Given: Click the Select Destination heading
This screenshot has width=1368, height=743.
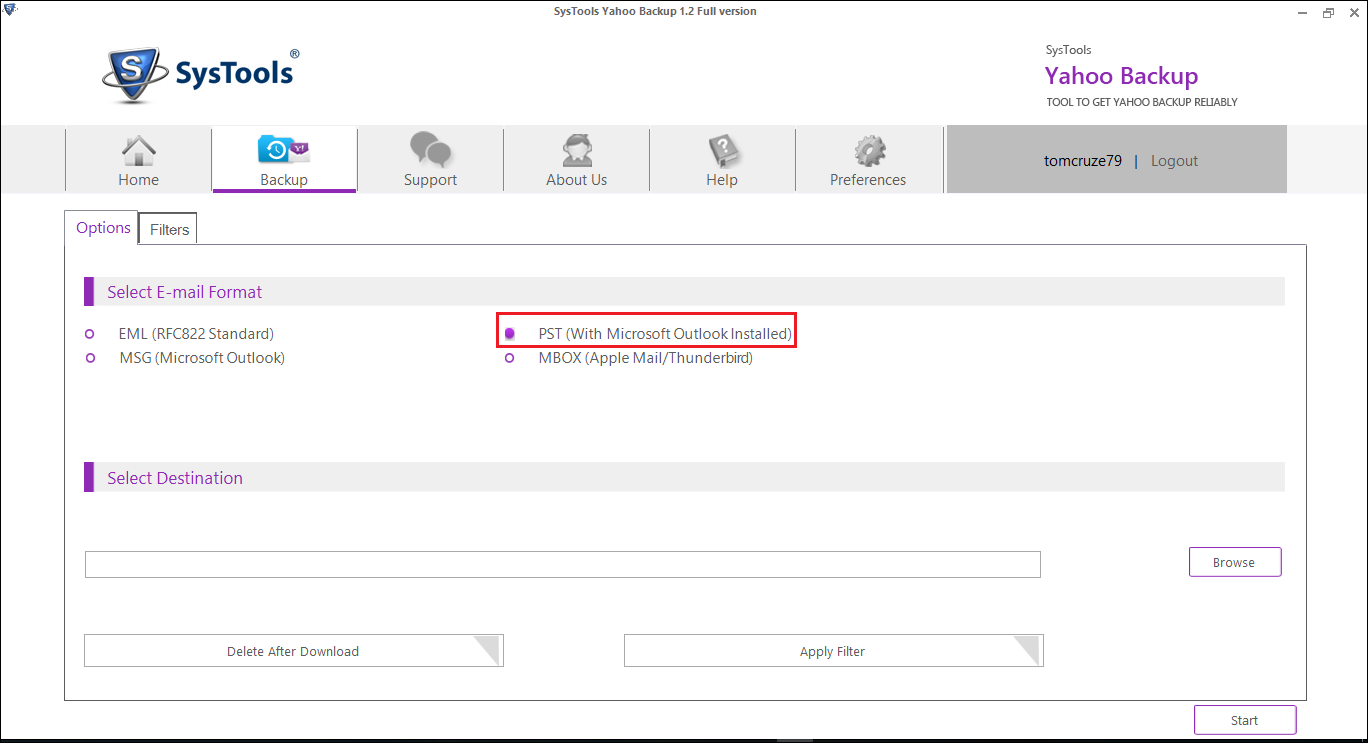Looking at the screenshot, I should 175,478.
